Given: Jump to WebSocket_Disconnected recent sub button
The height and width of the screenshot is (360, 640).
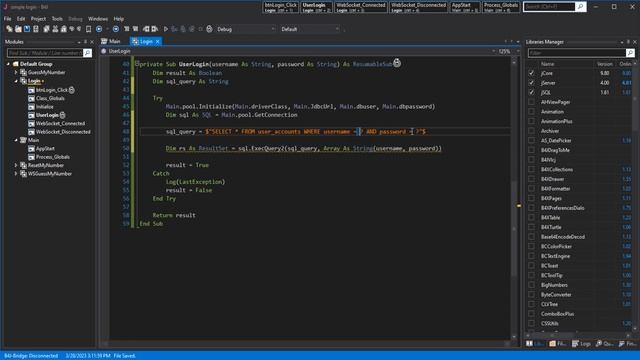Looking at the screenshot, I should tap(418, 7).
